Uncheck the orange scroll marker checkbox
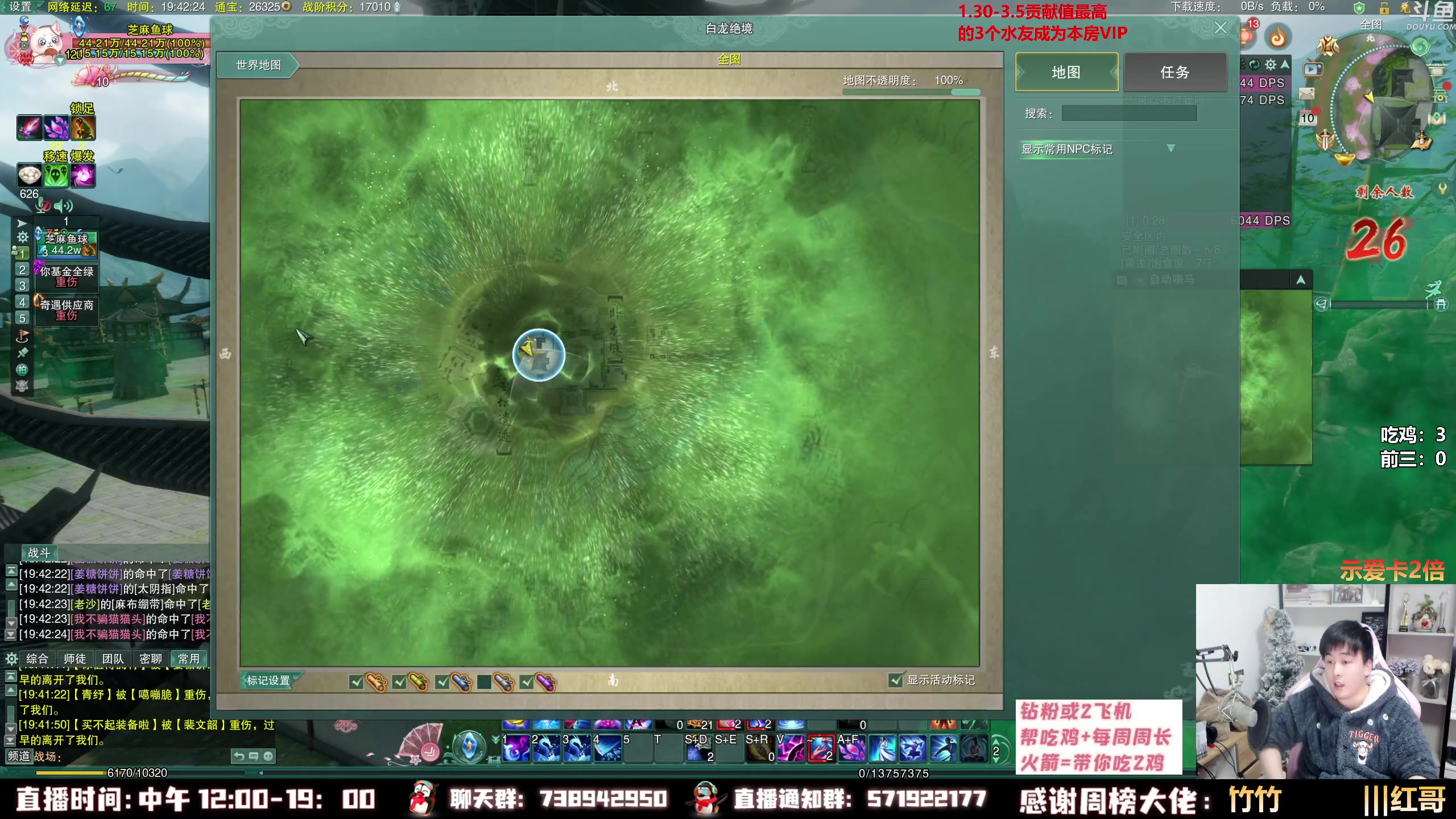 tap(357, 681)
